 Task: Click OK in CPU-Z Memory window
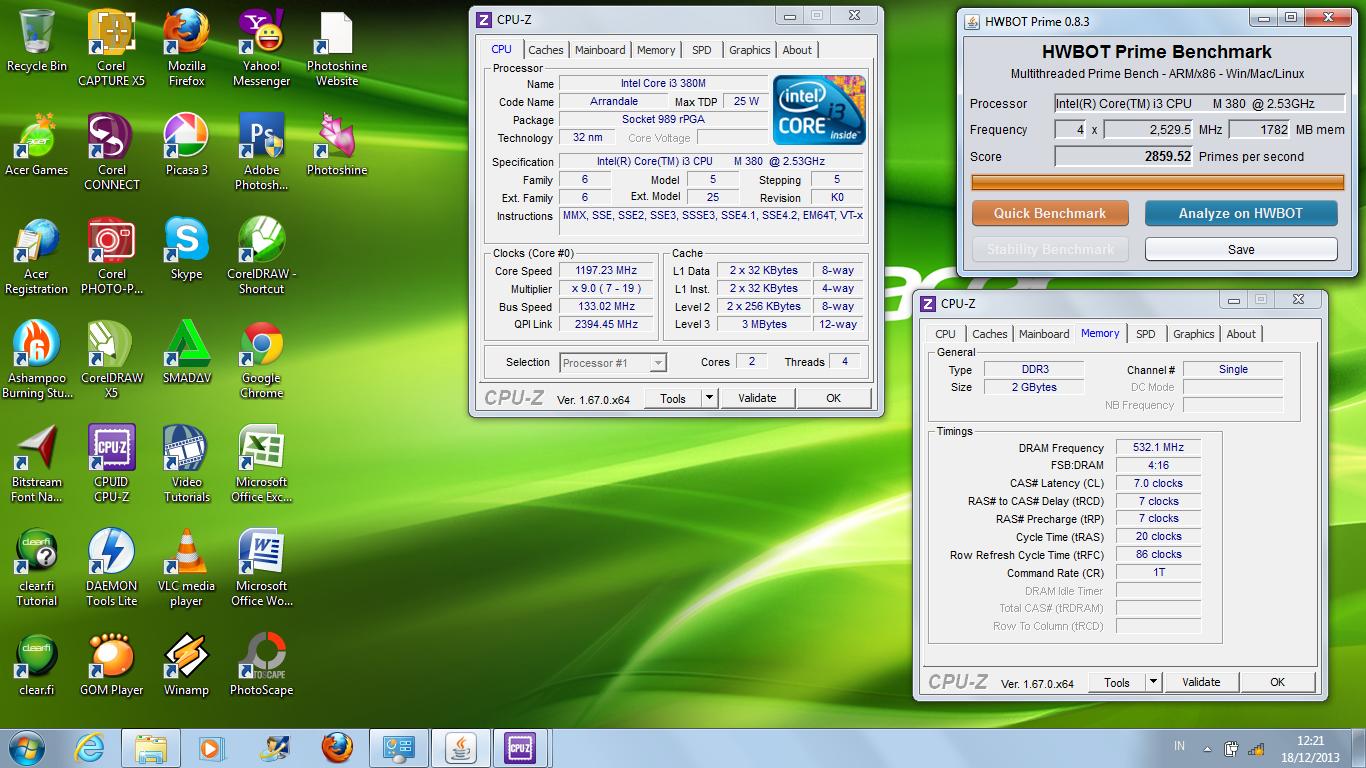point(1278,682)
